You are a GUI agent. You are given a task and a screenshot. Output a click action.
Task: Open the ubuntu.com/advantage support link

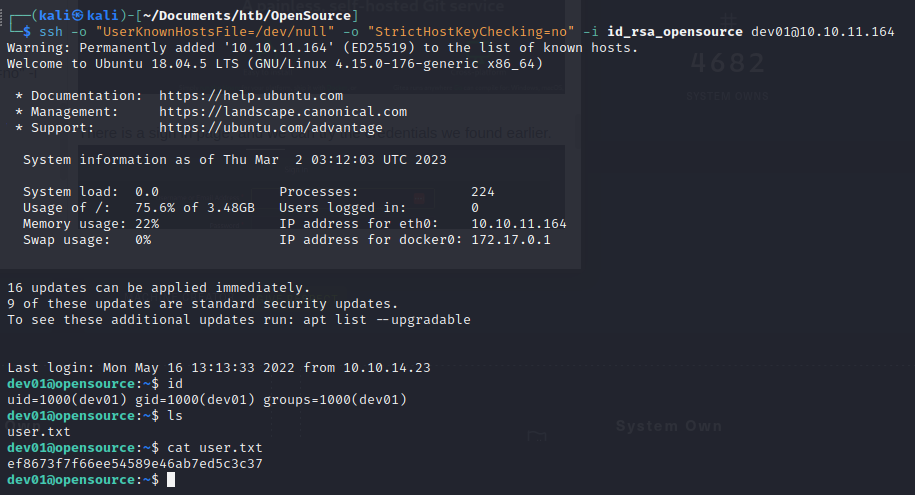(x=271, y=127)
